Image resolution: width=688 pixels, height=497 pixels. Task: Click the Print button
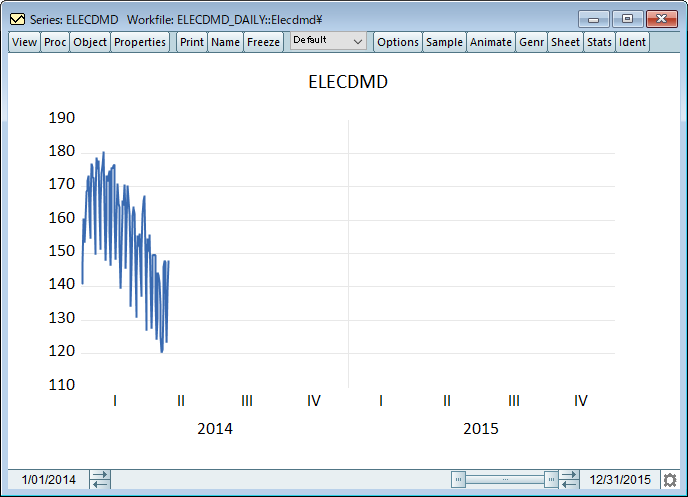click(x=192, y=42)
